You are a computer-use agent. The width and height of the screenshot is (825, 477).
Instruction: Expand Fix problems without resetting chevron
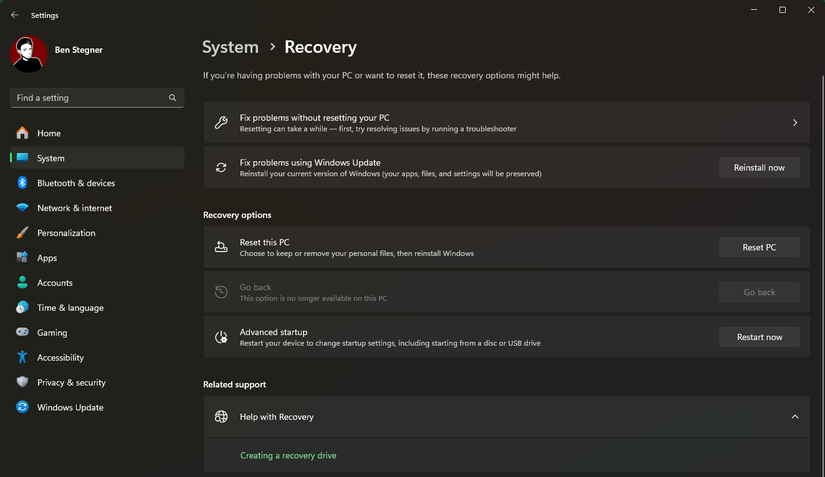pos(795,123)
